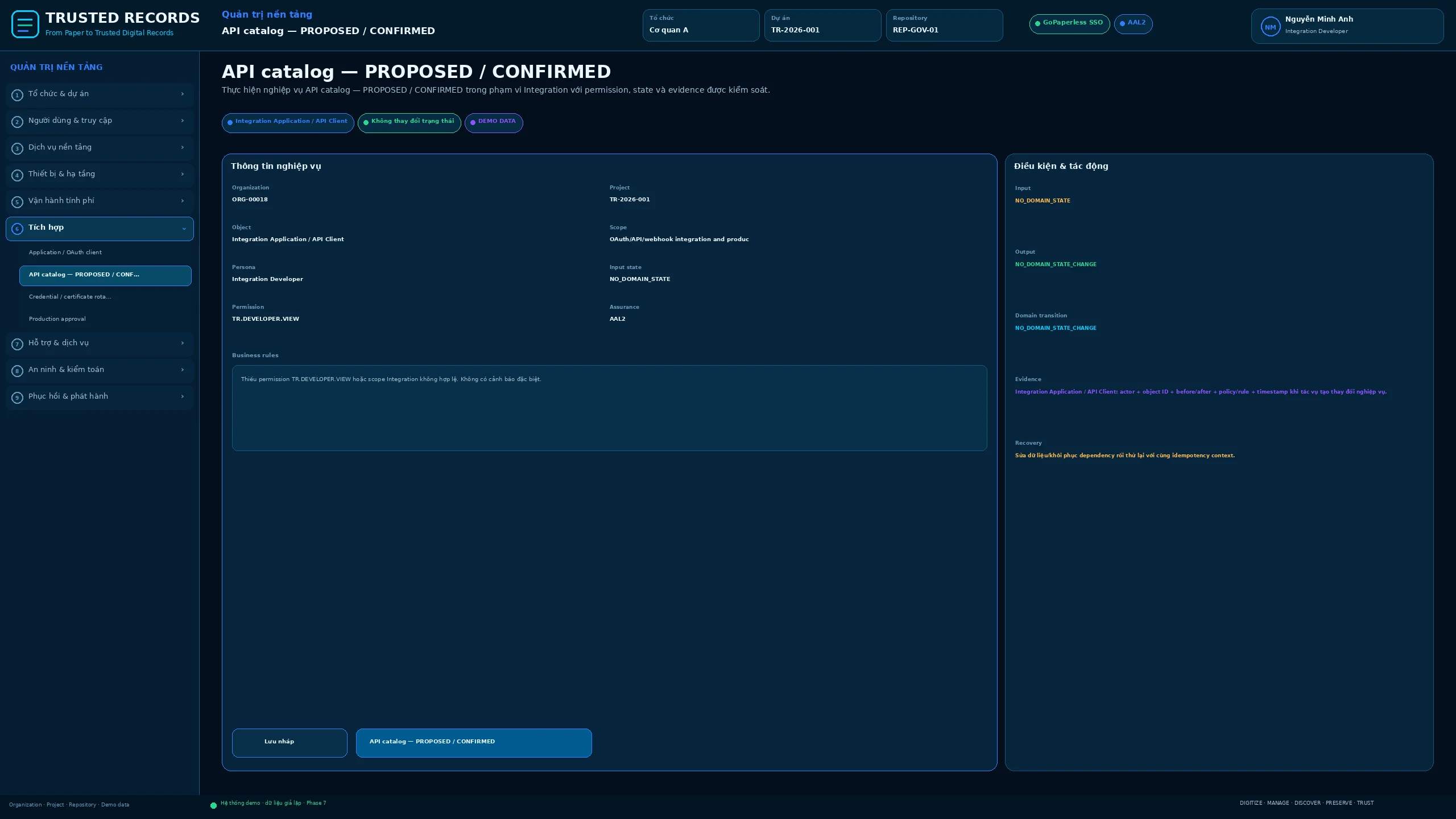Screen dimensions: 1456x819
Task: Click the Không thay đổi trạng thái tag
Action: point(409,123)
